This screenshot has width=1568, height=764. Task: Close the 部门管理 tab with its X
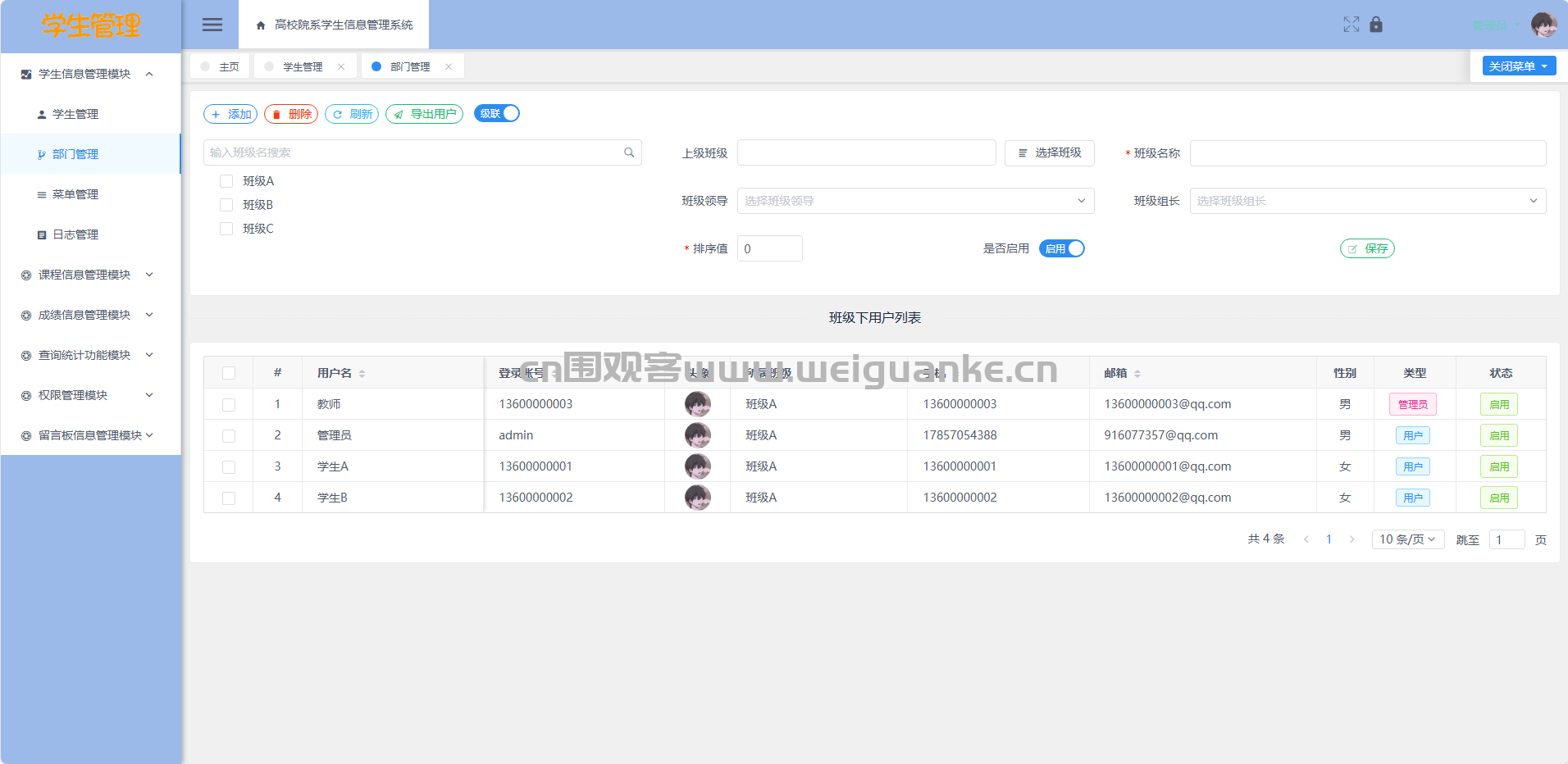(x=449, y=67)
